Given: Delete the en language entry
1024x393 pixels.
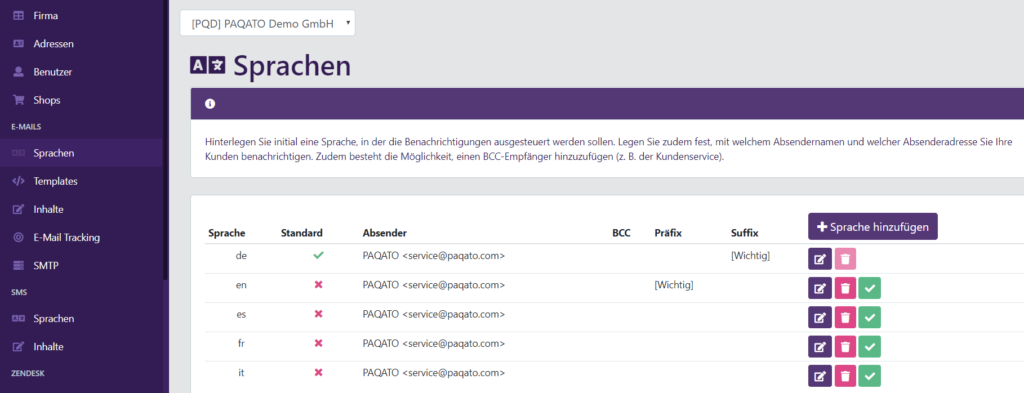Looking at the screenshot, I should (845, 288).
